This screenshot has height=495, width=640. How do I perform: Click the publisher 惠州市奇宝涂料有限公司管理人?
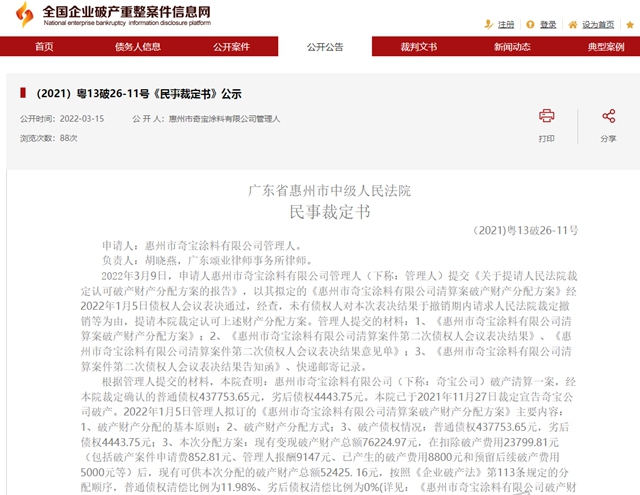224,119
